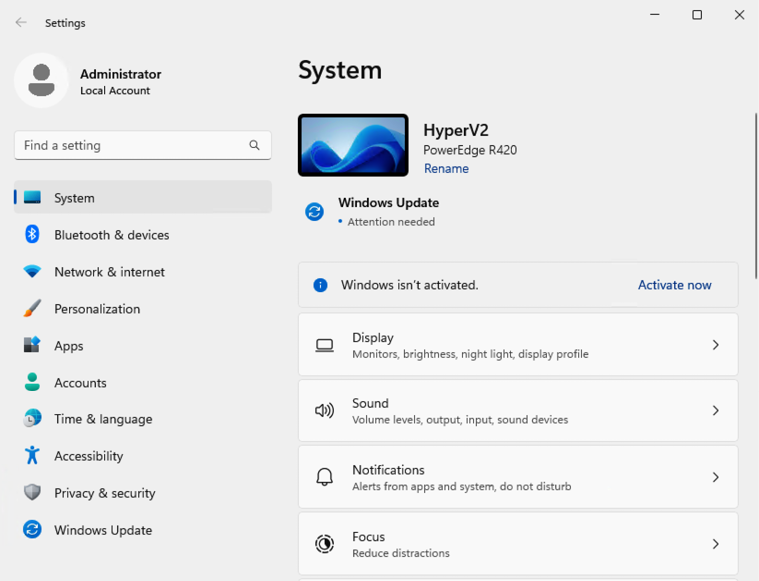Maximize the Settings window
This screenshot has height=581, width=759.
[x=697, y=15]
